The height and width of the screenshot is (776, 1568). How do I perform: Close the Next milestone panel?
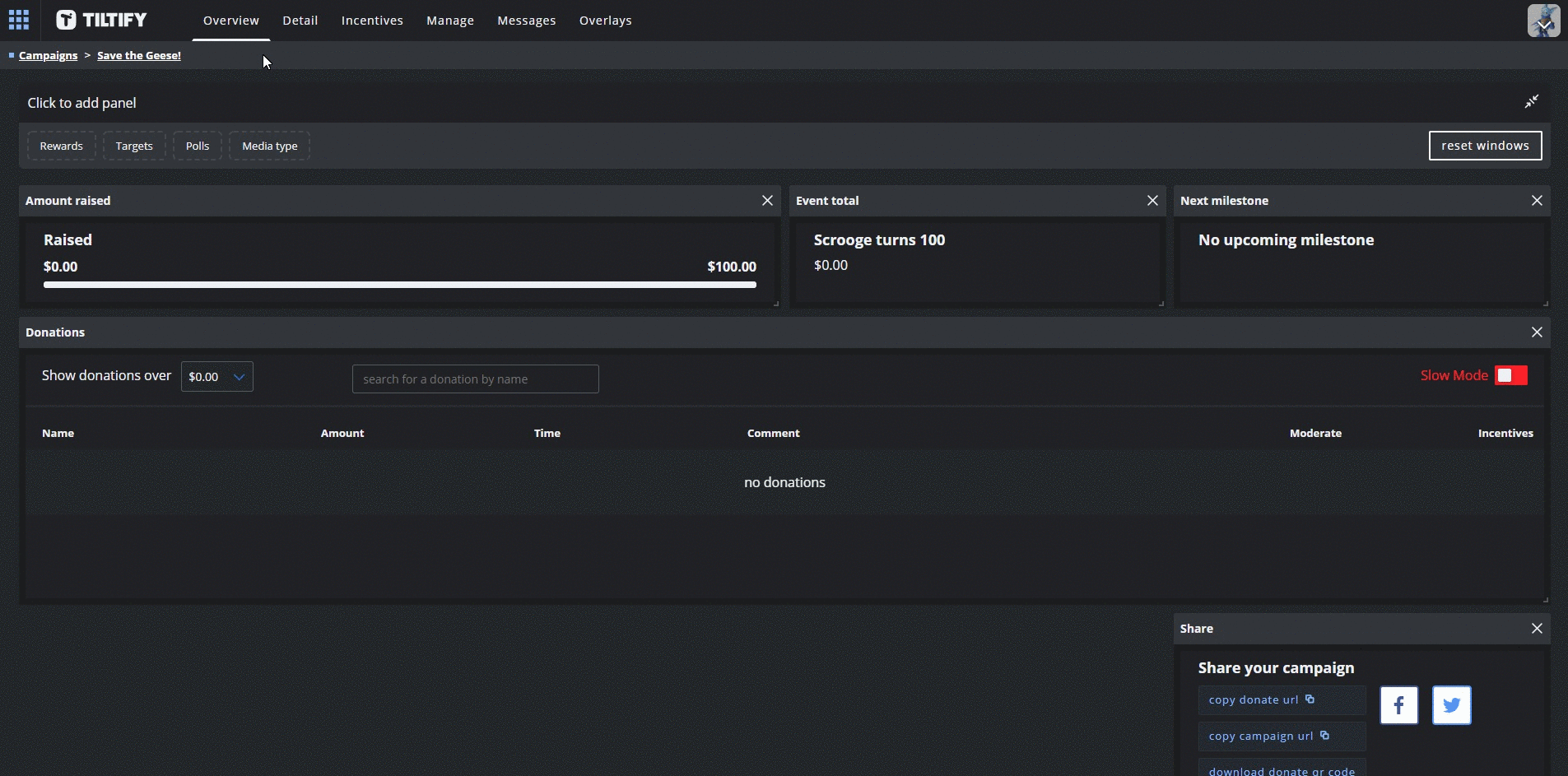tap(1537, 201)
